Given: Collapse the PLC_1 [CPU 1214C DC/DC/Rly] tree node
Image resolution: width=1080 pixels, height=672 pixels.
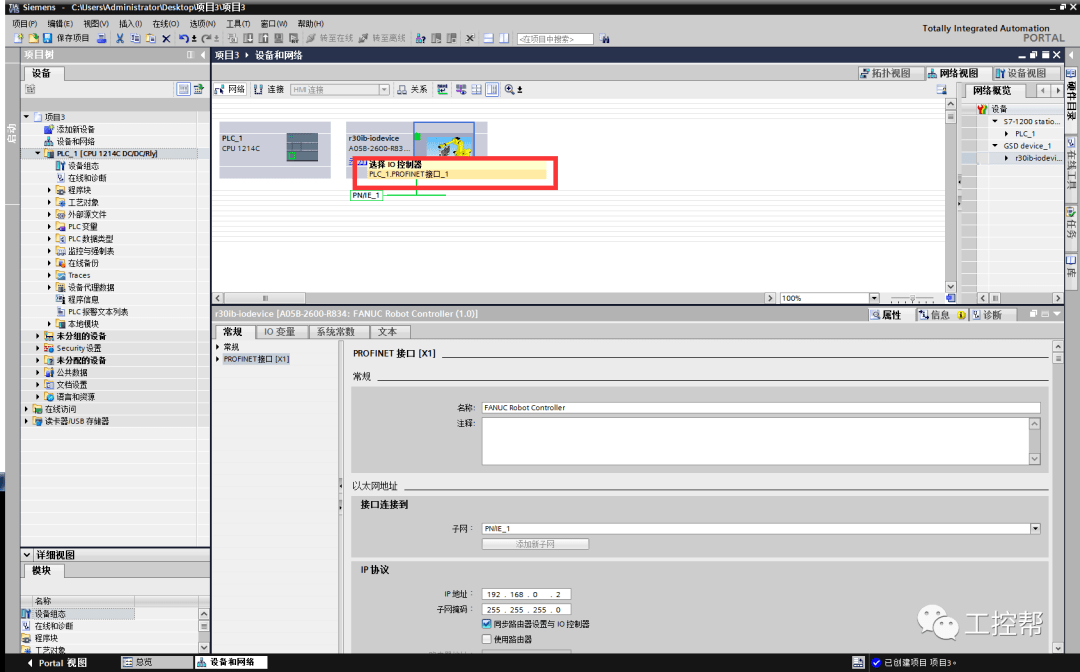Looking at the screenshot, I should [38, 154].
